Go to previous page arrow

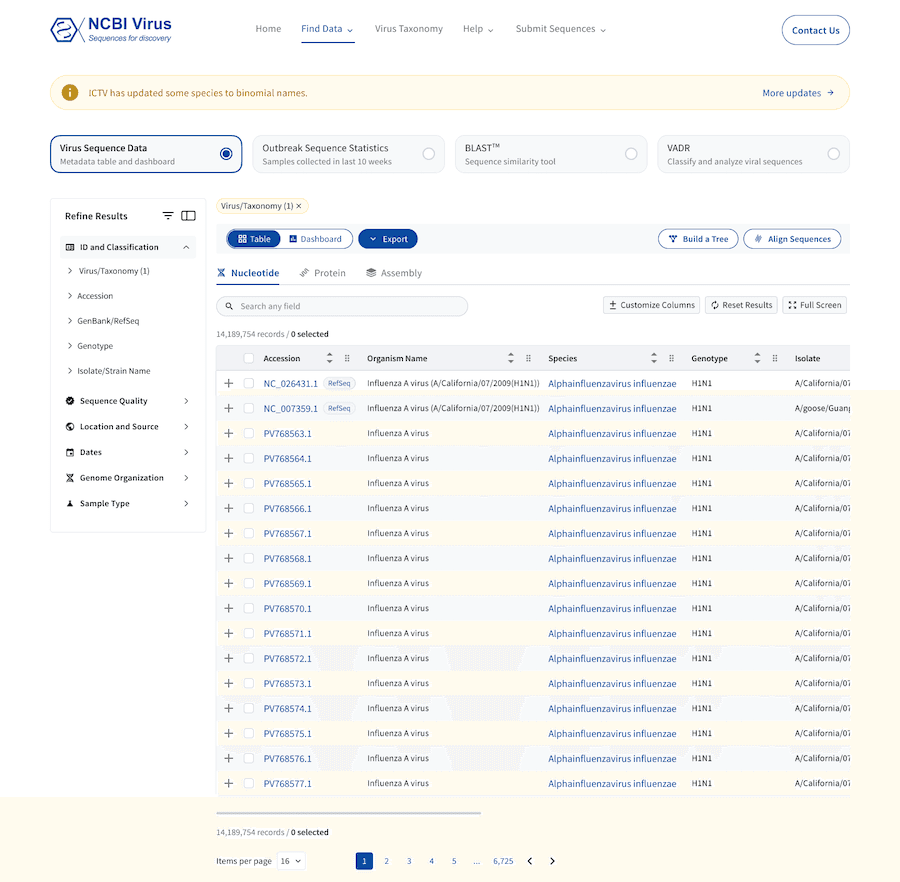coord(530,861)
